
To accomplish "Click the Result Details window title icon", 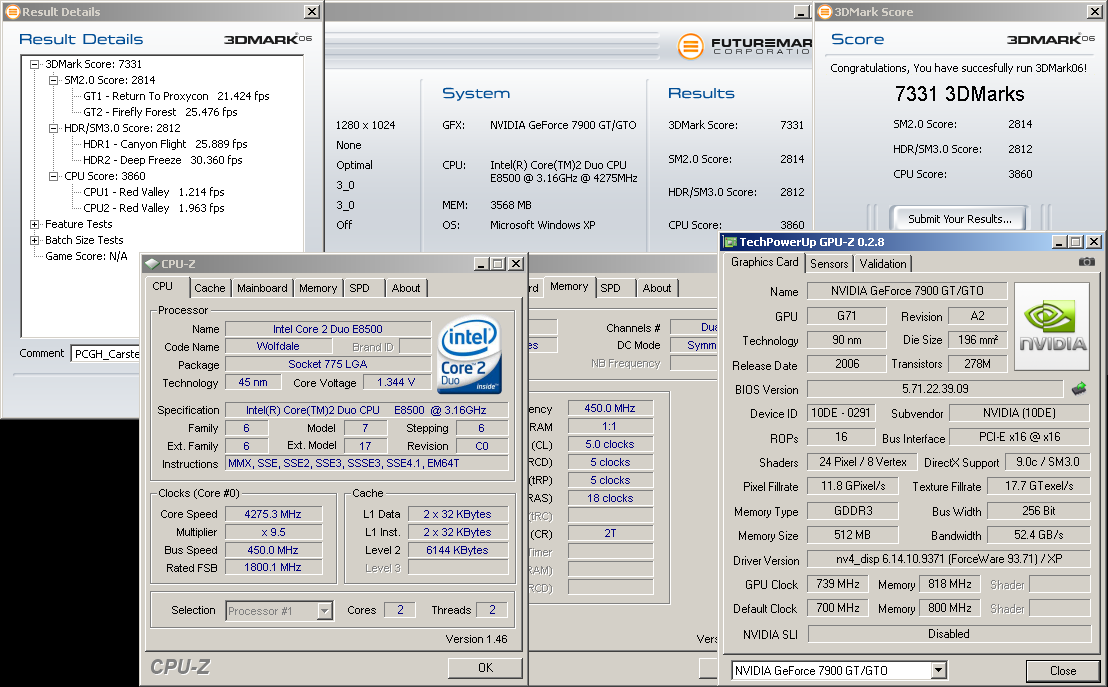I will 13,11.
